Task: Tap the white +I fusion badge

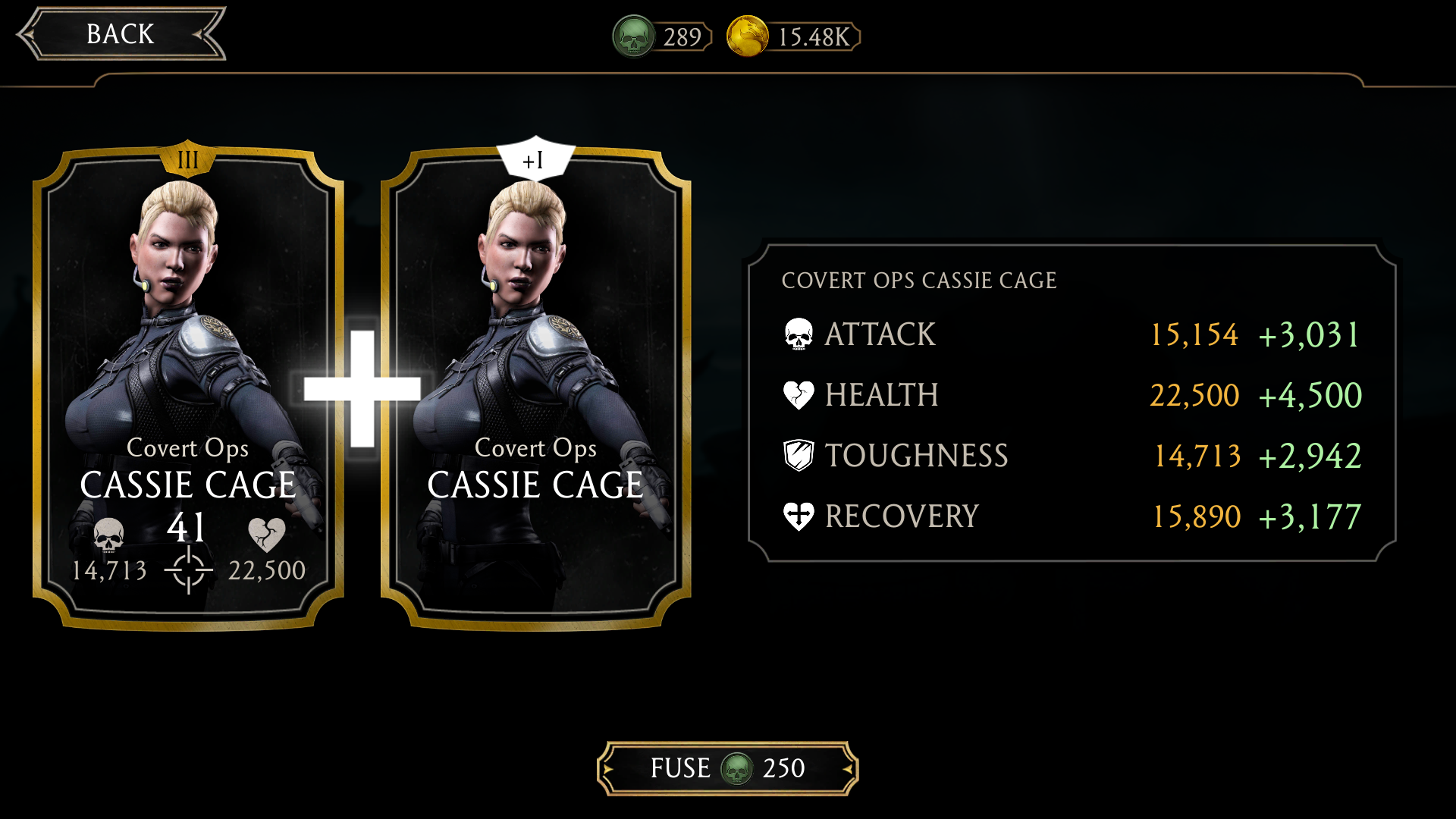Action: pos(535,158)
